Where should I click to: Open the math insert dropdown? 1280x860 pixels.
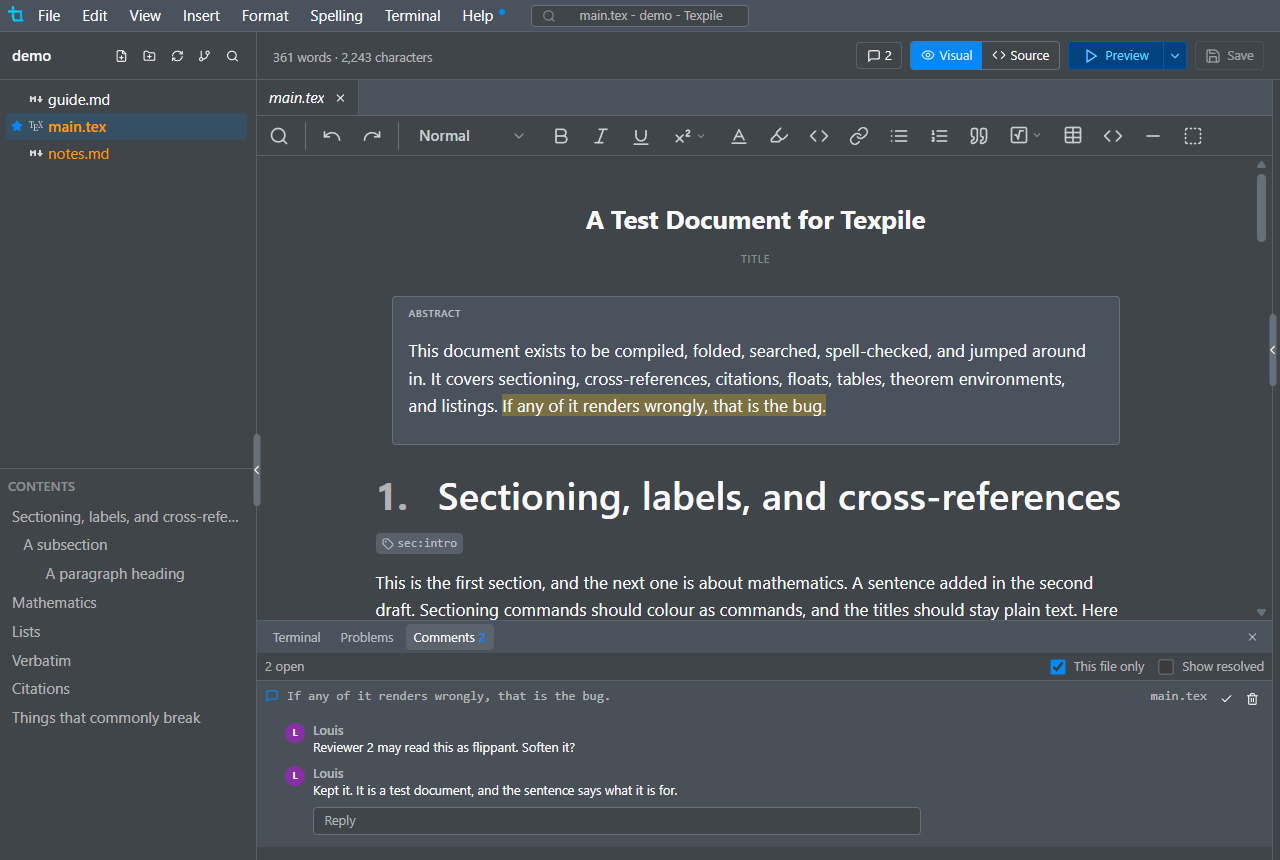point(1025,136)
